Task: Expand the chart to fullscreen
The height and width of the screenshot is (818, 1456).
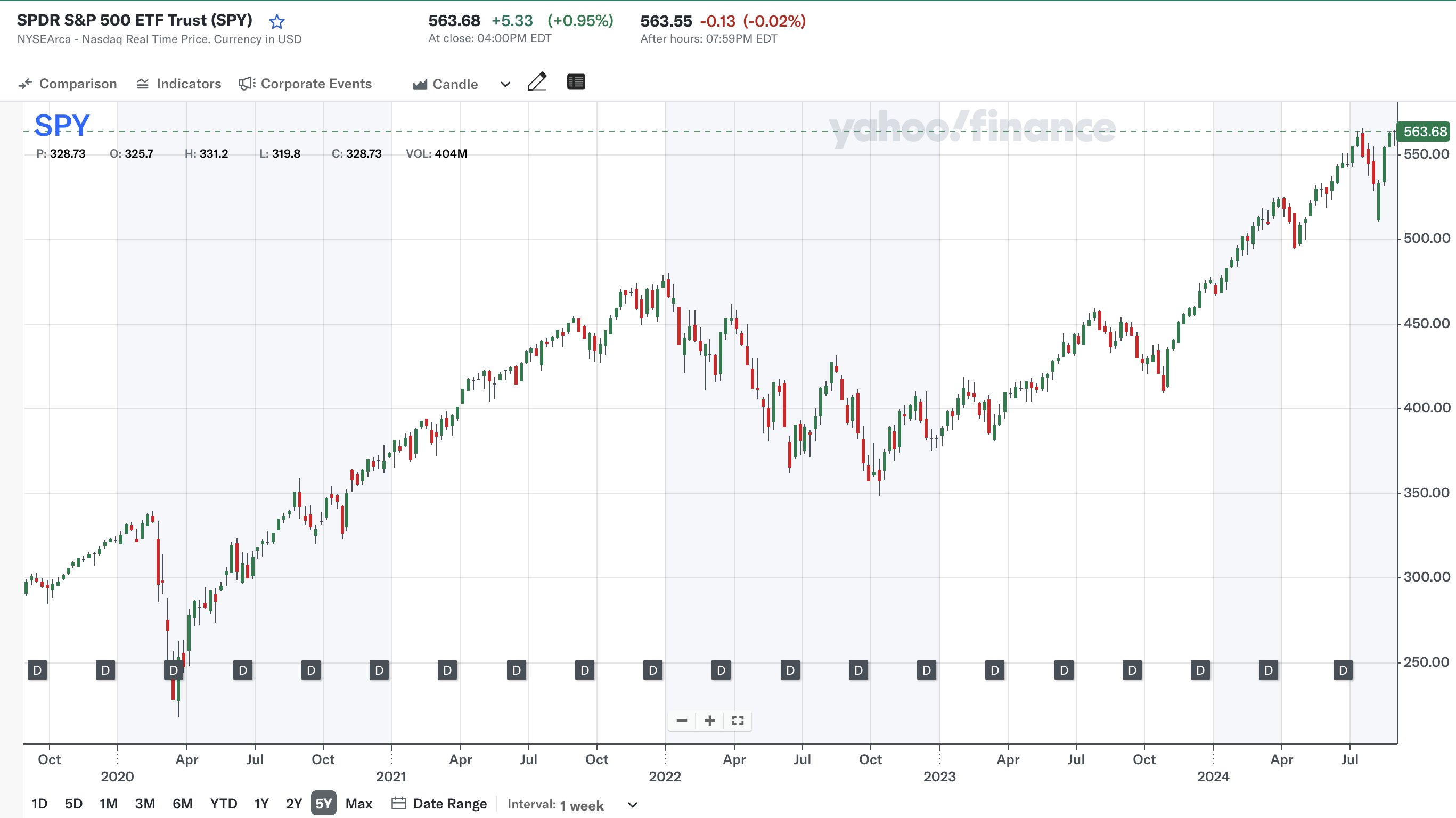Action: pyautogui.click(x=738, y=721)
